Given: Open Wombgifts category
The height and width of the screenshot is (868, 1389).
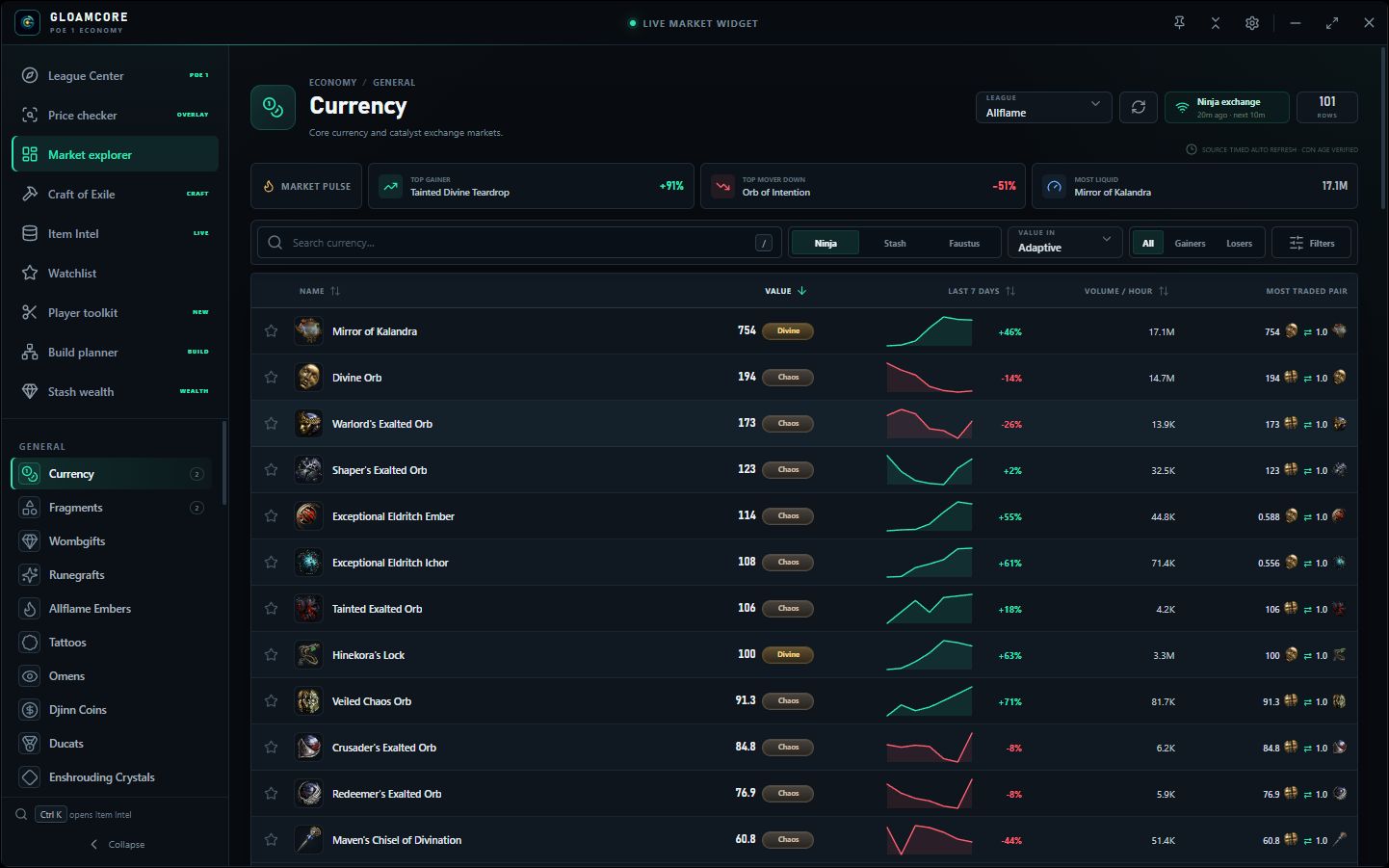Looking at the screenshot, I should click(x=112, y=540).
